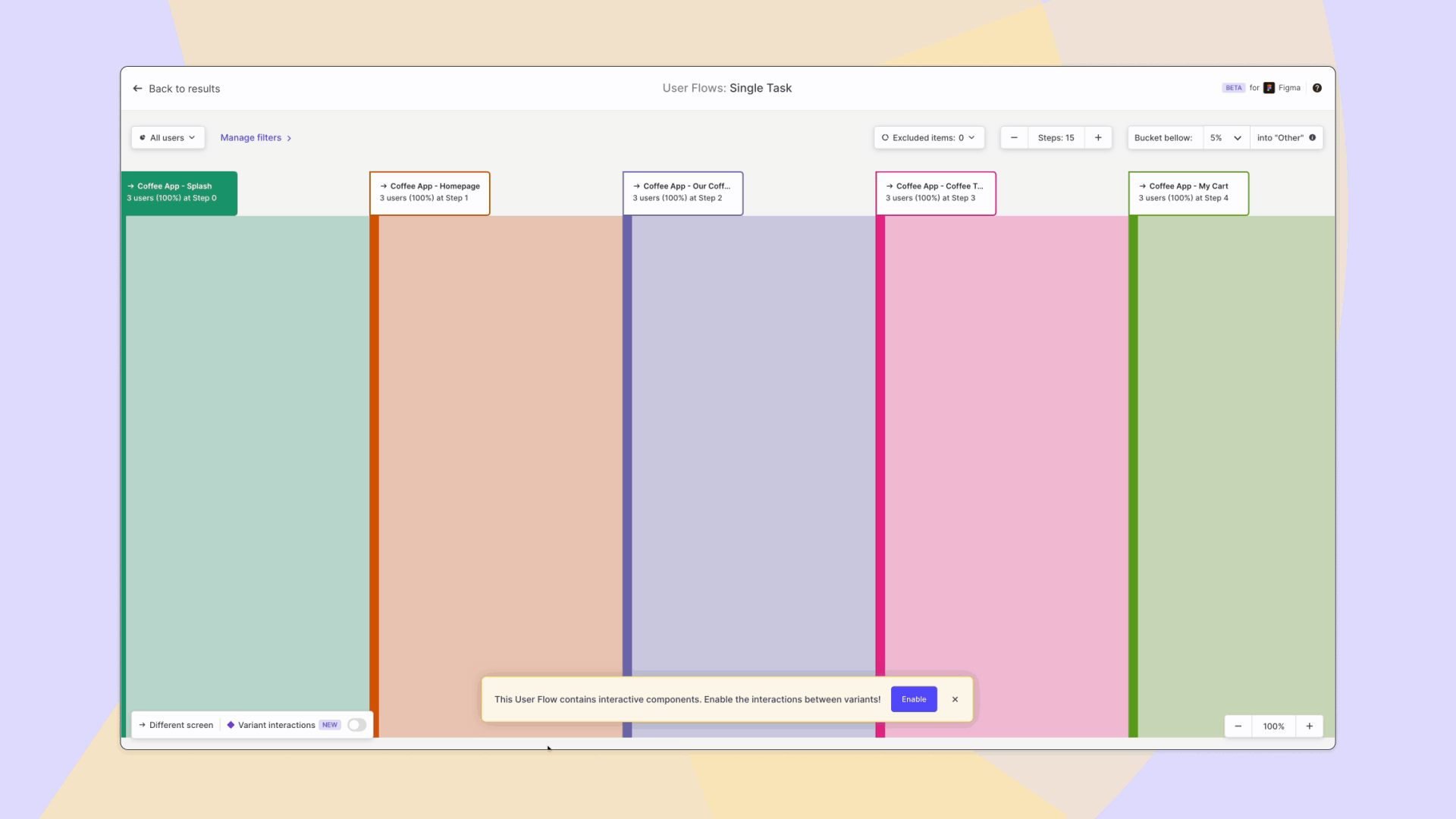The height and width of the screenshot is (819, 1456).
Task: Click the Figma logo icon in header
Action: pyautogui.click(x=1269, y=88)
